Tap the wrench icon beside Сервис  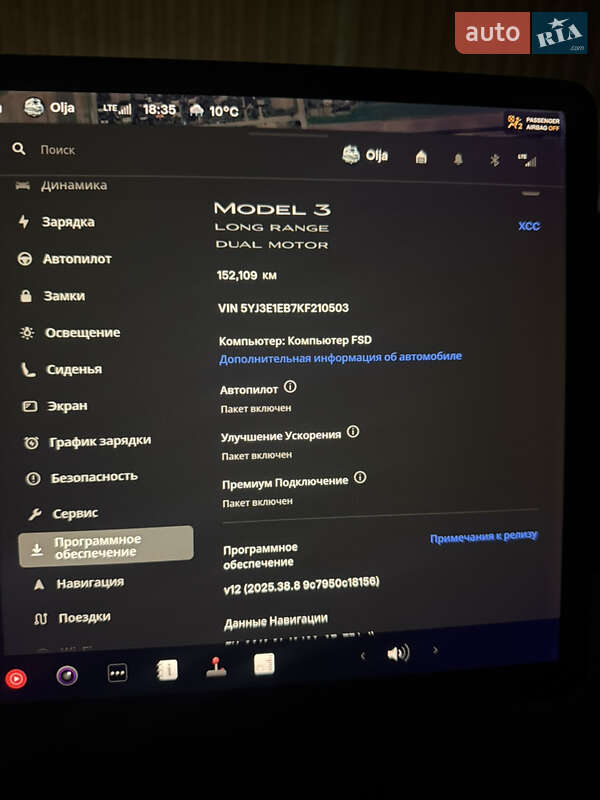35,514
